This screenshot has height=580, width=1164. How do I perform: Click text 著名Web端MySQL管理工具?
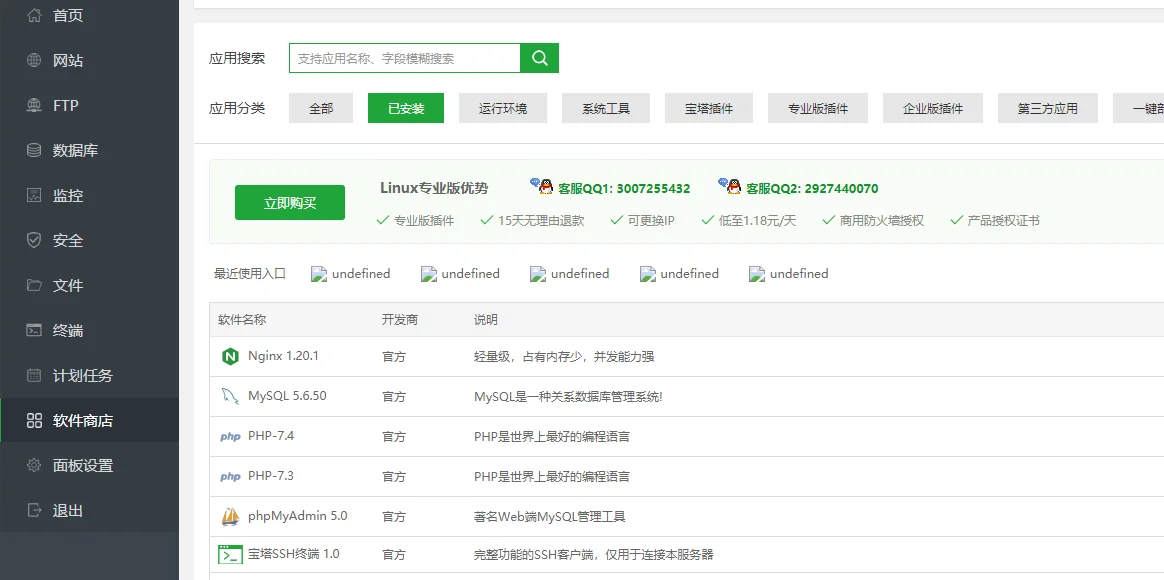pos(549,516)
